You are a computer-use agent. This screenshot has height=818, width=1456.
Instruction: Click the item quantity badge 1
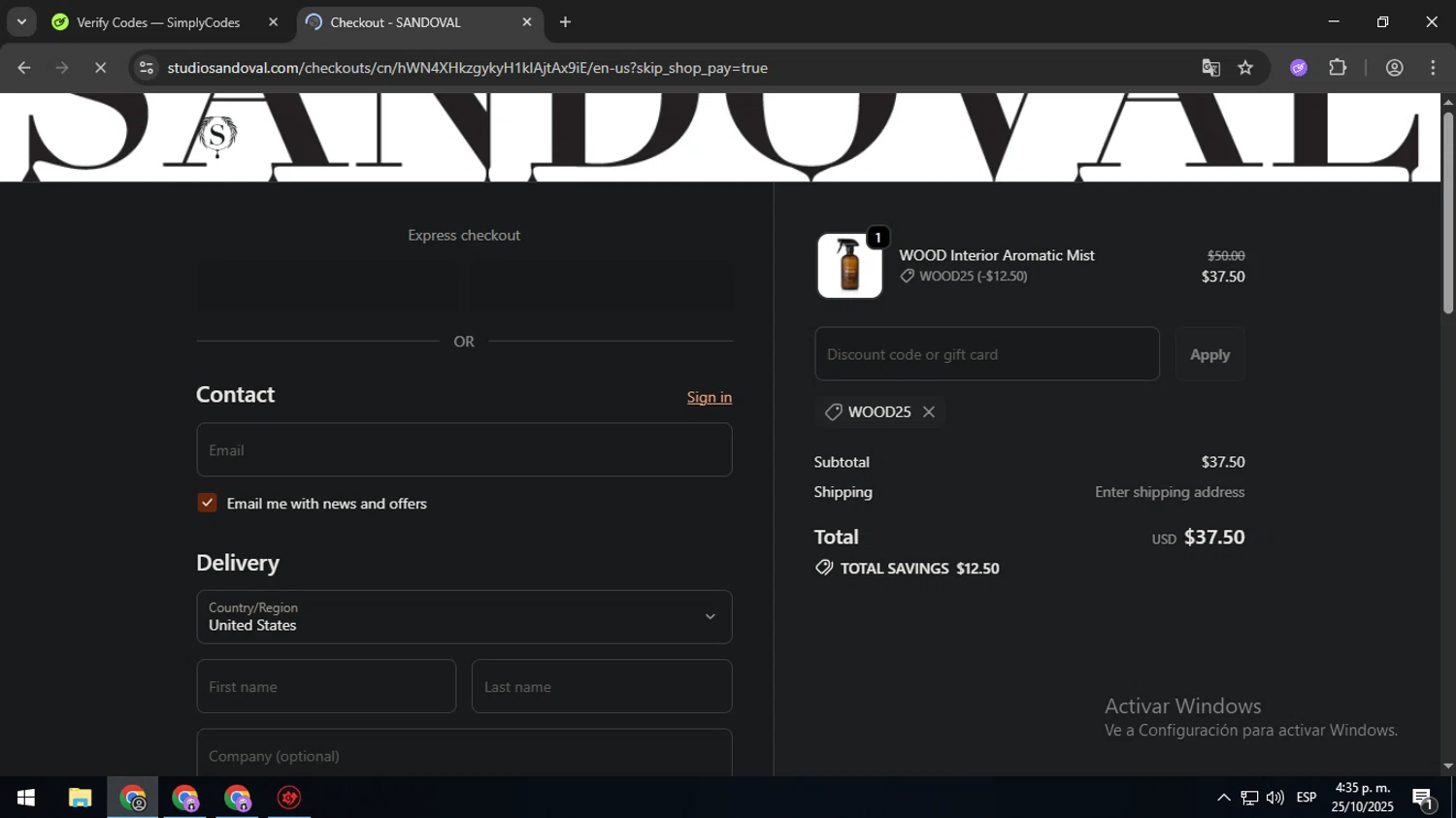pyautogui.click(x=877, y=238)
